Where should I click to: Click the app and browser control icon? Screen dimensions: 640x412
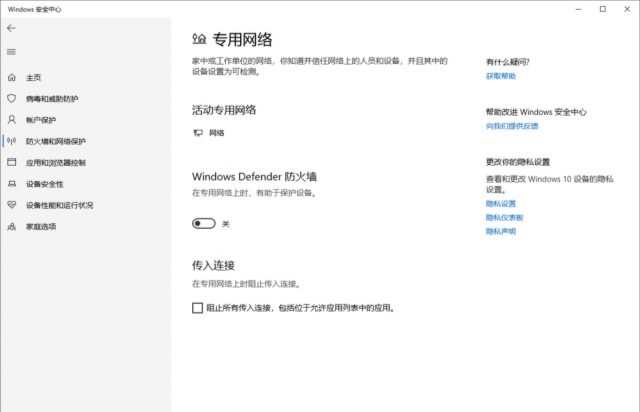click(11, 162)
